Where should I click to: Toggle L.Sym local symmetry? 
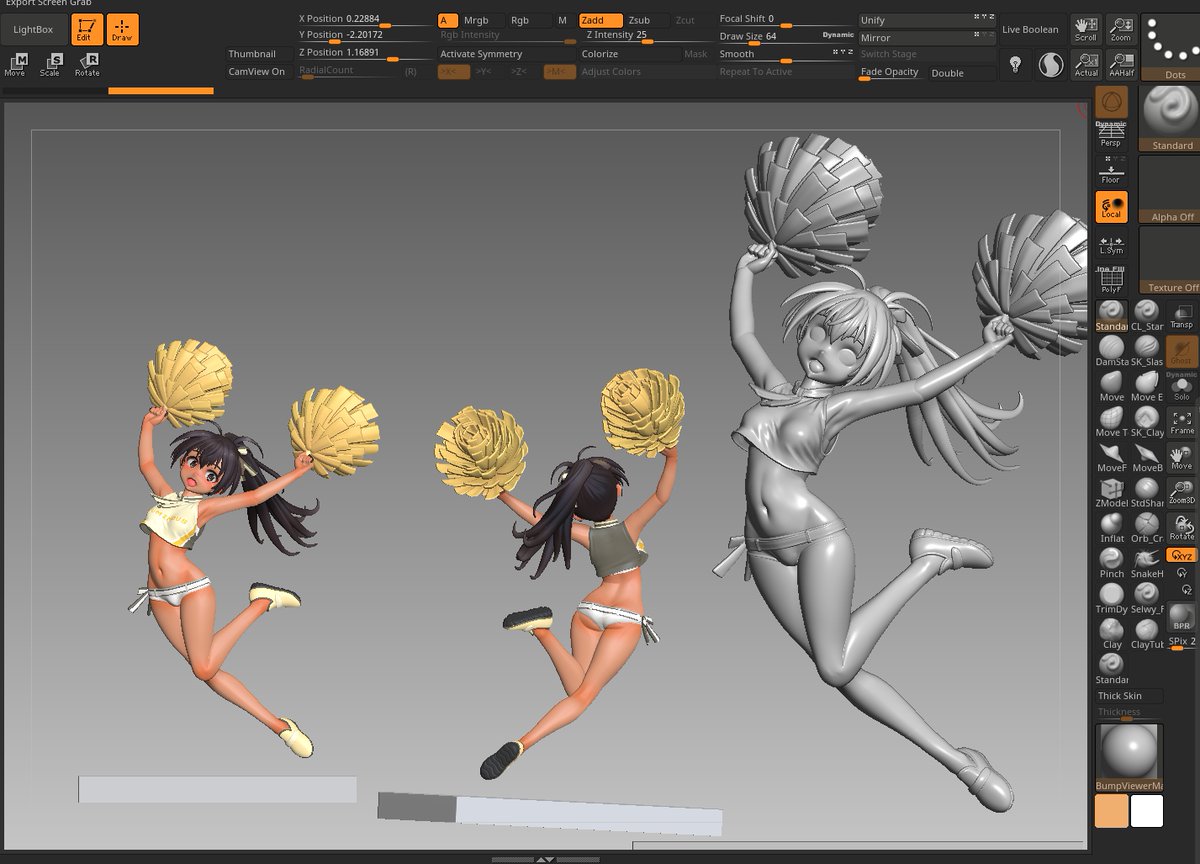(x=1110, y=245)
